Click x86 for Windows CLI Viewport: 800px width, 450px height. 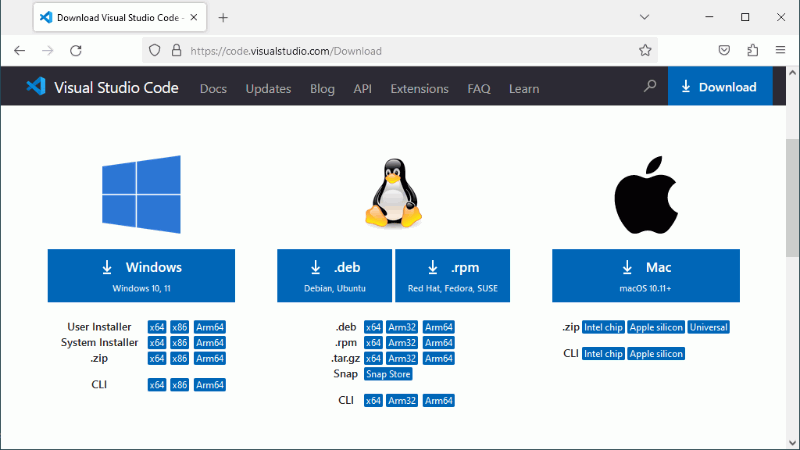tap(180, 385)
